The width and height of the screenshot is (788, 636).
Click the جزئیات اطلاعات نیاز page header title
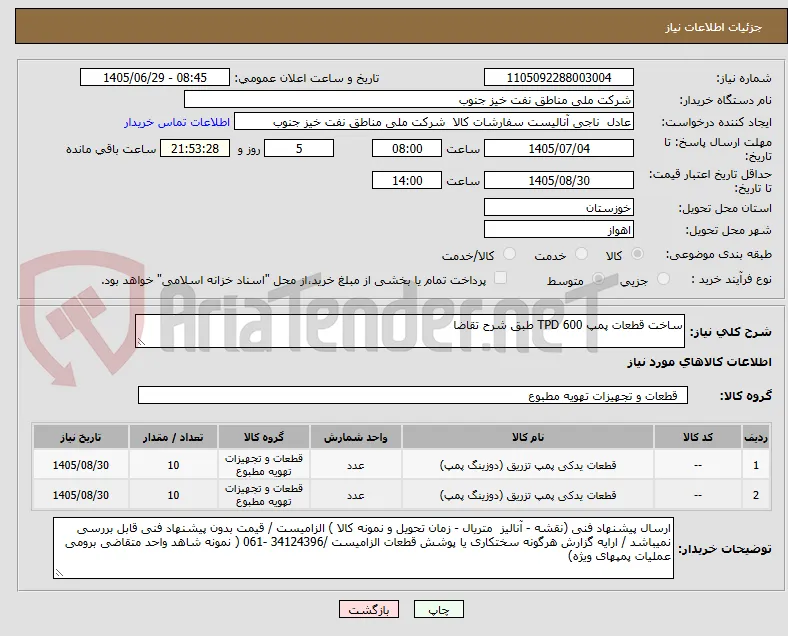(714, 27)
